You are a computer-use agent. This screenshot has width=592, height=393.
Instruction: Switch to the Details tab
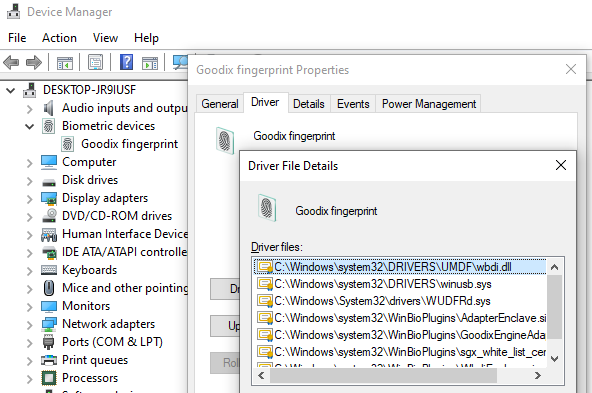309,103
